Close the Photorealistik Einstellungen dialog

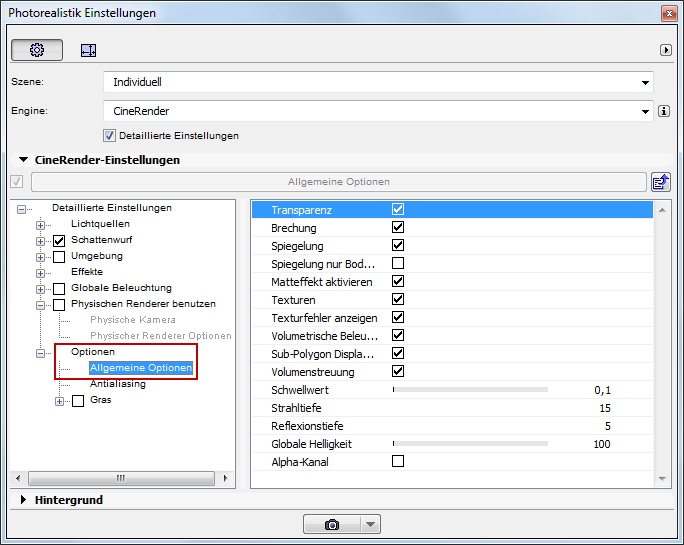click(669, 13)
